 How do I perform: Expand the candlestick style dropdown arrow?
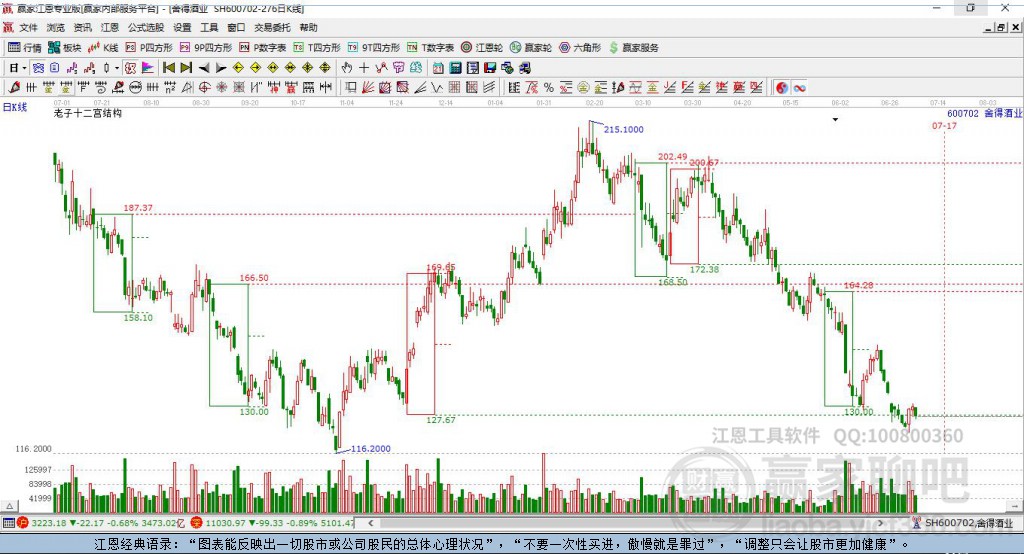point(117,68)
